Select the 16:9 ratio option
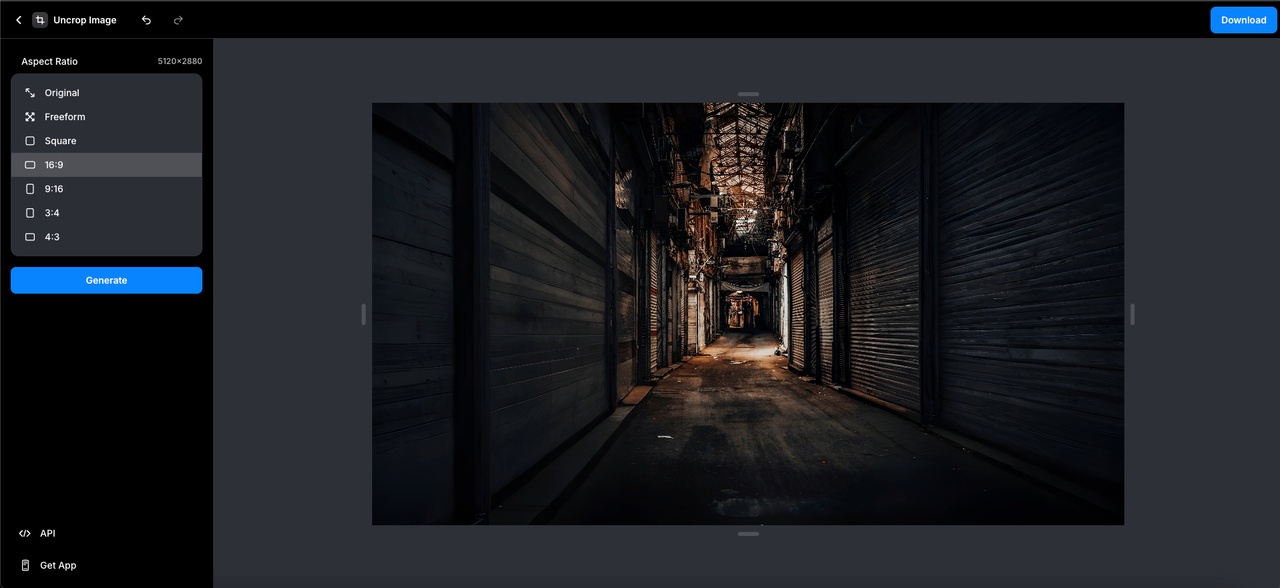The image size is (1280, 588). click(x=106, y=165)
